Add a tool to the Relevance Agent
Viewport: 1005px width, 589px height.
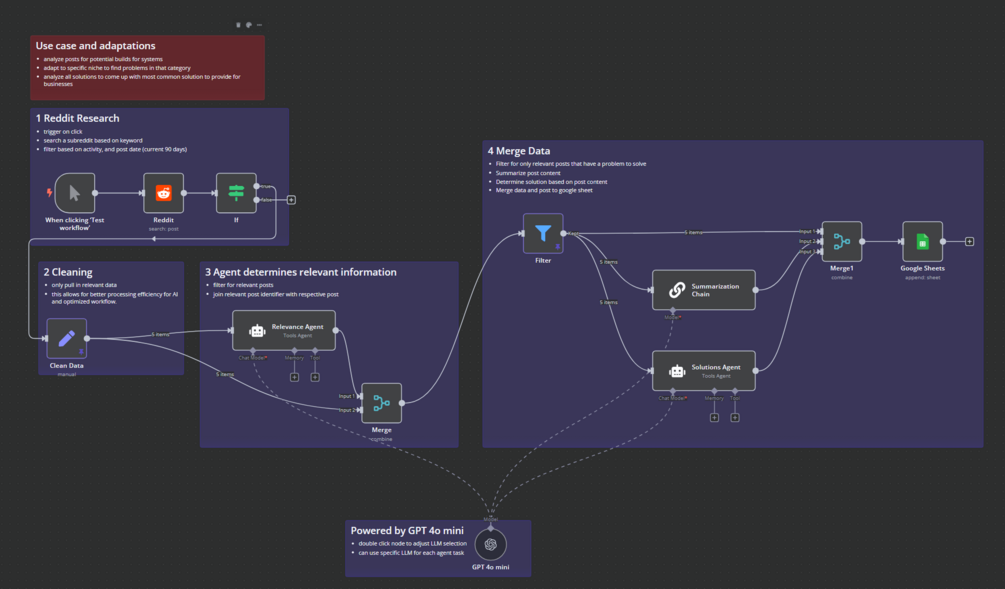[x=315, y=377]
